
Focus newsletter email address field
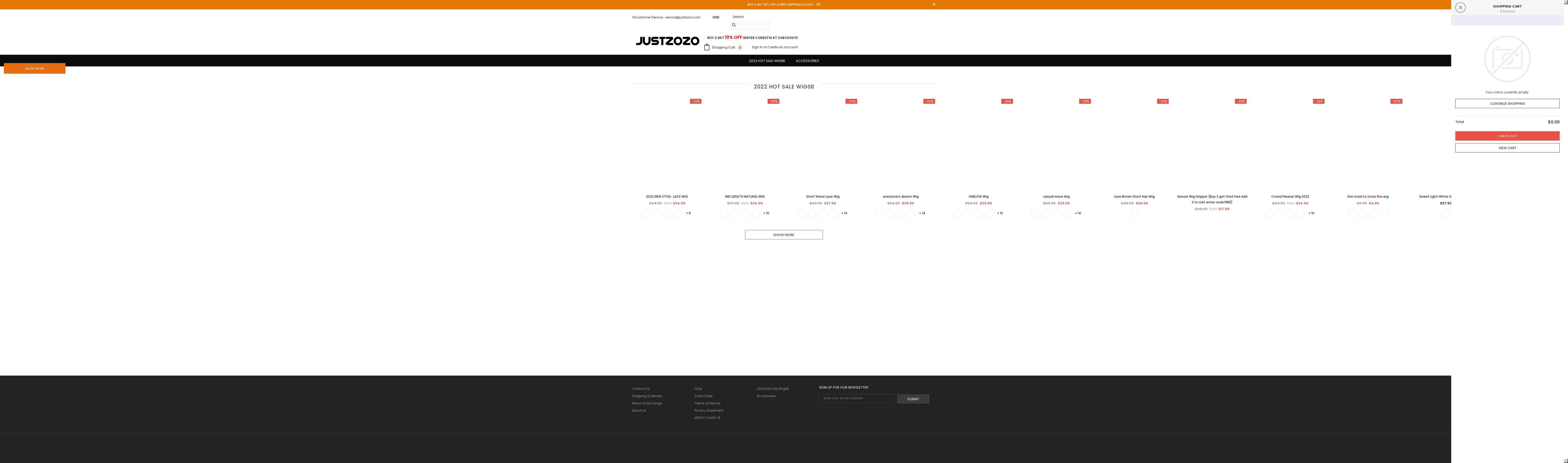[x=857, y=398]
